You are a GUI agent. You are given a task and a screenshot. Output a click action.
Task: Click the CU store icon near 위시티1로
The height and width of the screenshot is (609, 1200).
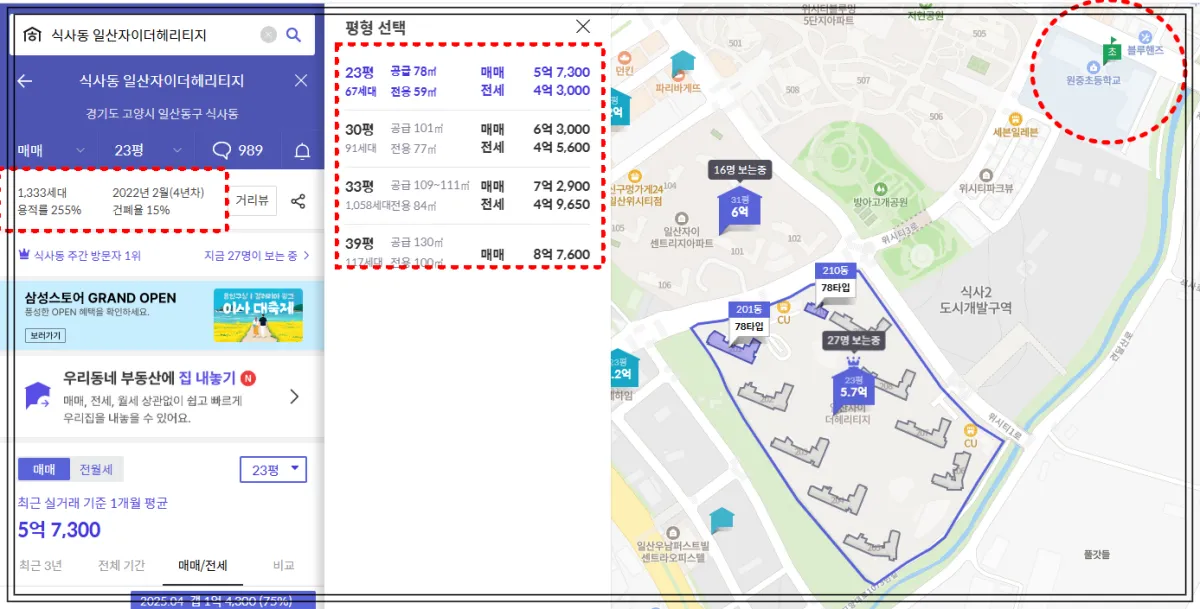point(970,430)
